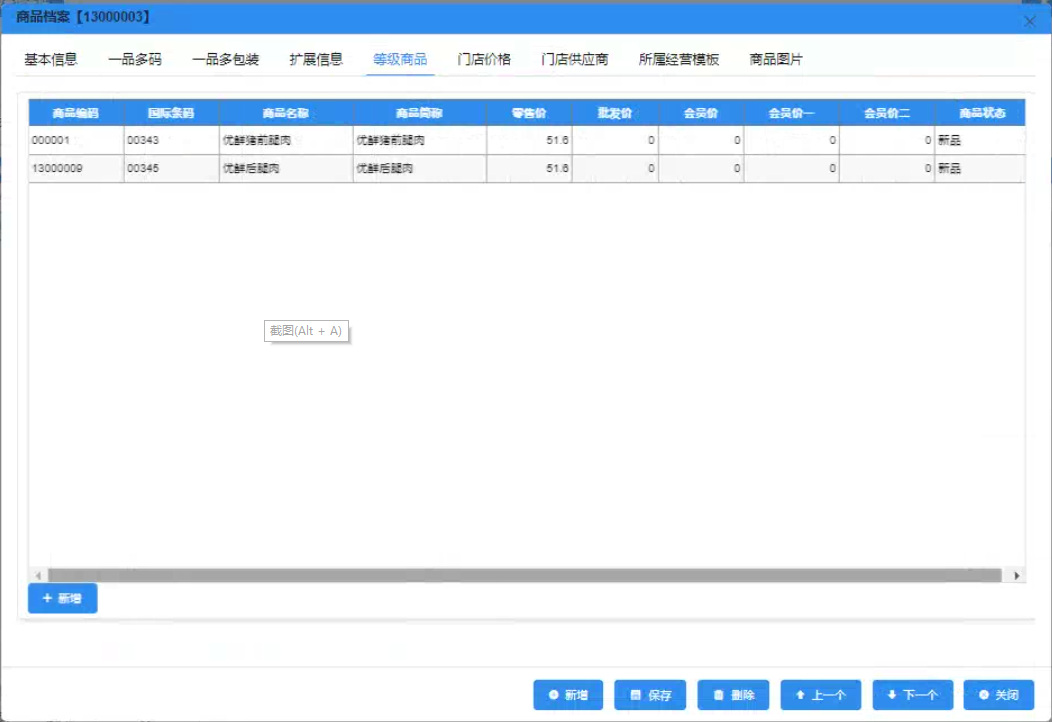
Task: Click the 新增 button in the bottom footer
Action: pos(568,695)
